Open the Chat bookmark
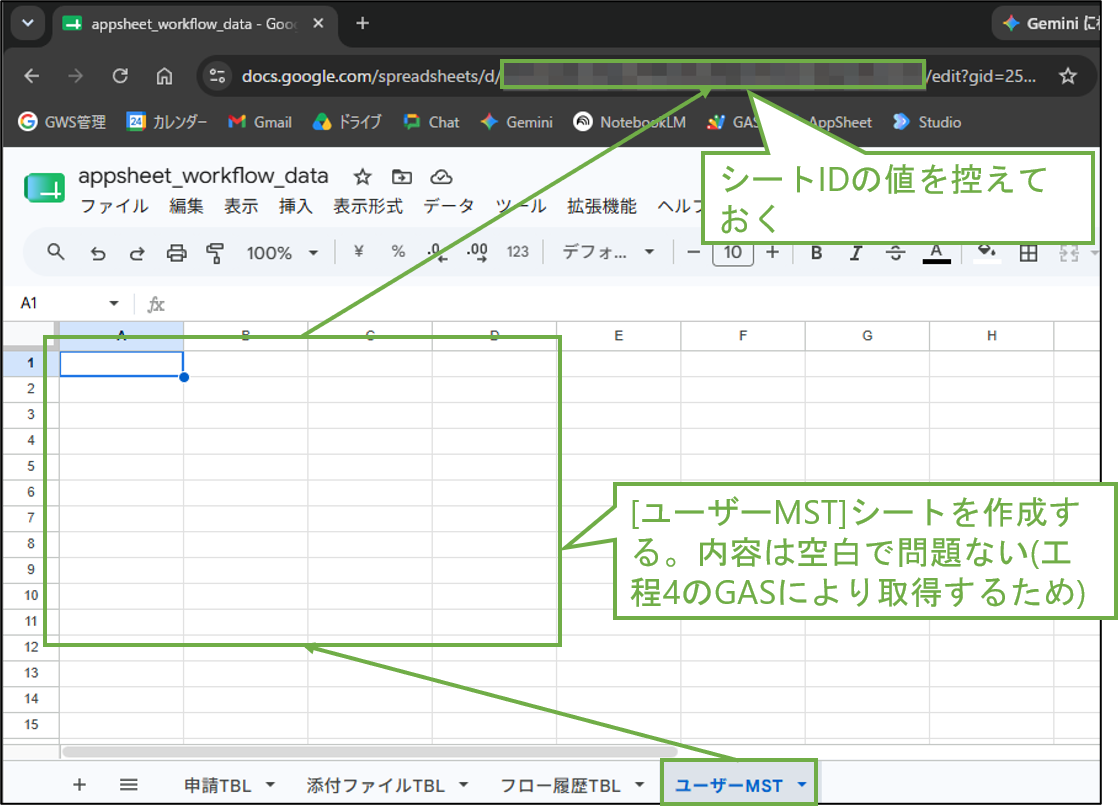Image resolution: width=1118 pixels, height=806 pixels. tap(431, 122)
